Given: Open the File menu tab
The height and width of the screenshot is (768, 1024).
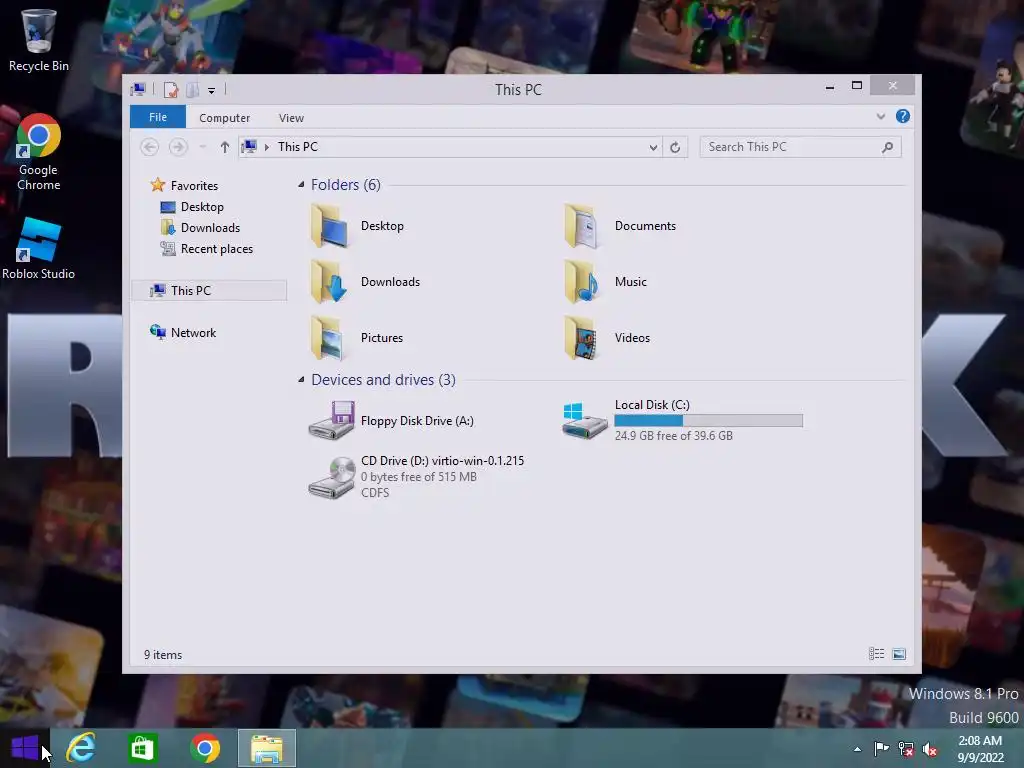Looking at the screenshot, I should pos(158,117).
